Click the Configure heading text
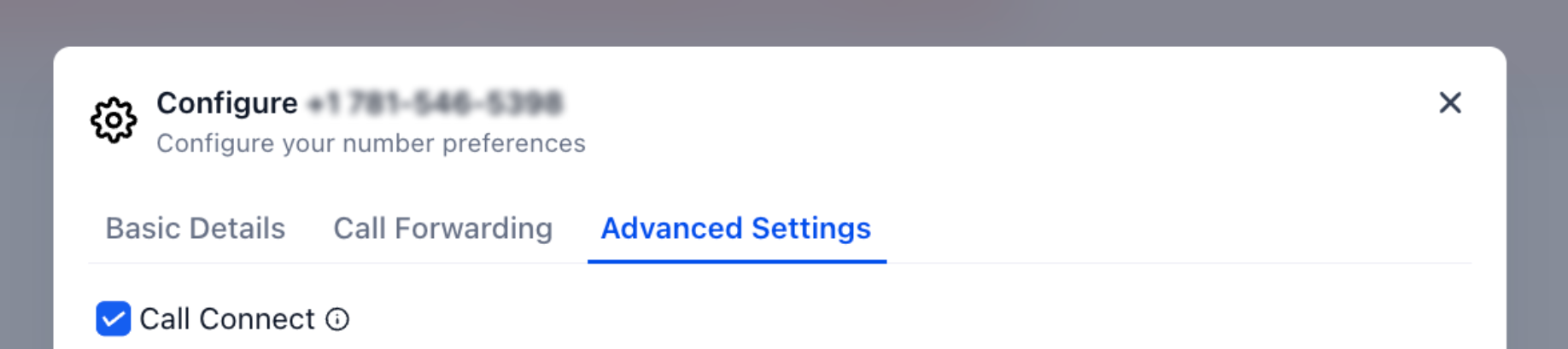 click(227, 103)
